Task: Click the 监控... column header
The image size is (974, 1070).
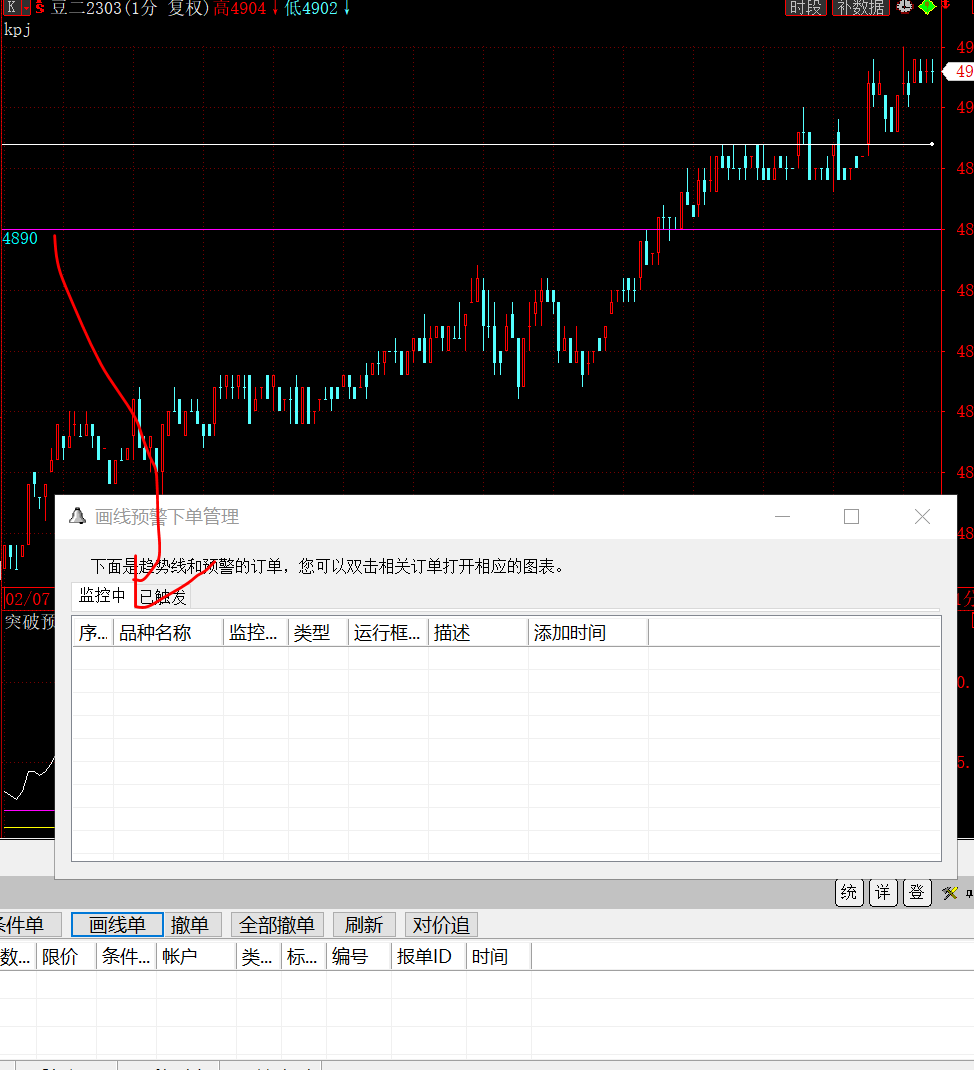Action: click(x=256, y=633)
